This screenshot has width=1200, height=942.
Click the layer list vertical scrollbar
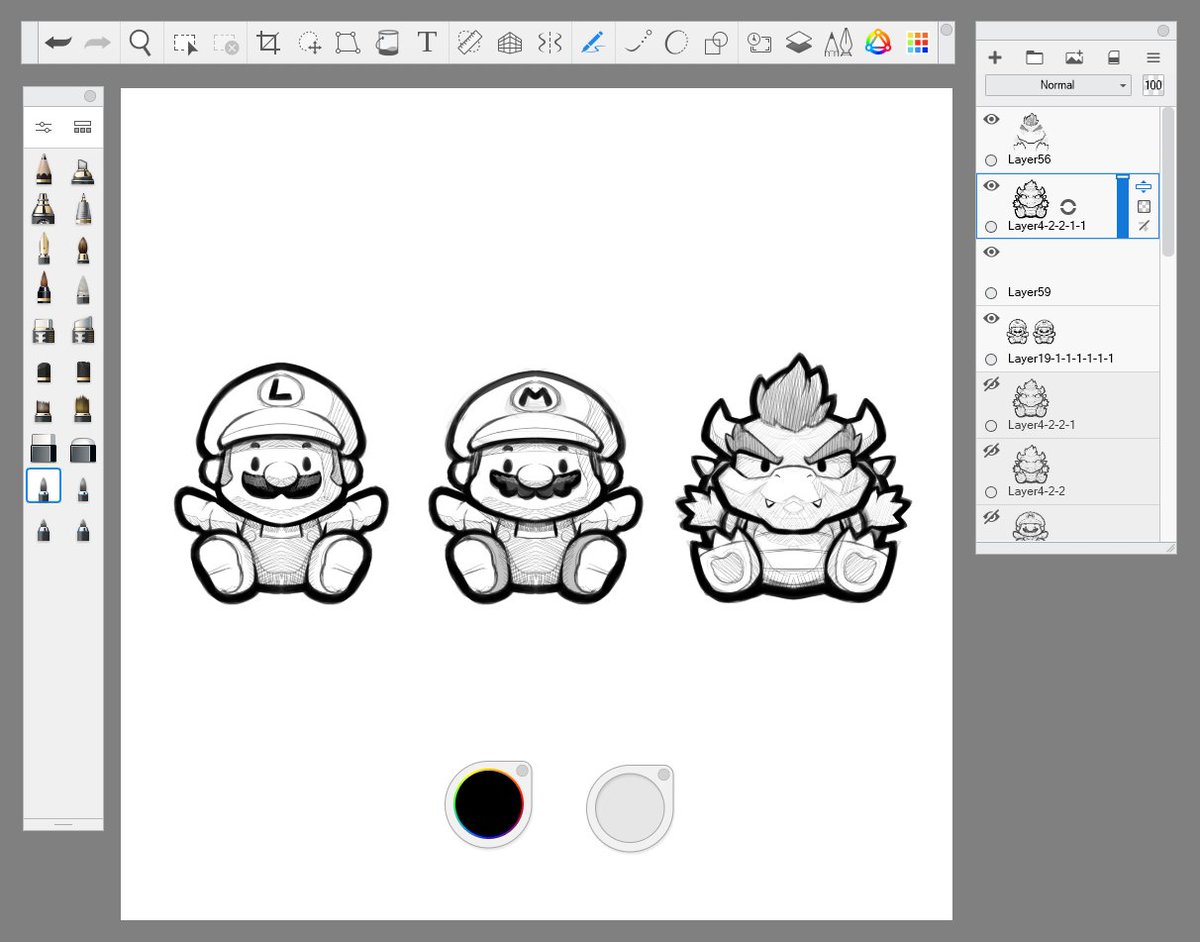pyautogui.click(x=1167, y=180)
